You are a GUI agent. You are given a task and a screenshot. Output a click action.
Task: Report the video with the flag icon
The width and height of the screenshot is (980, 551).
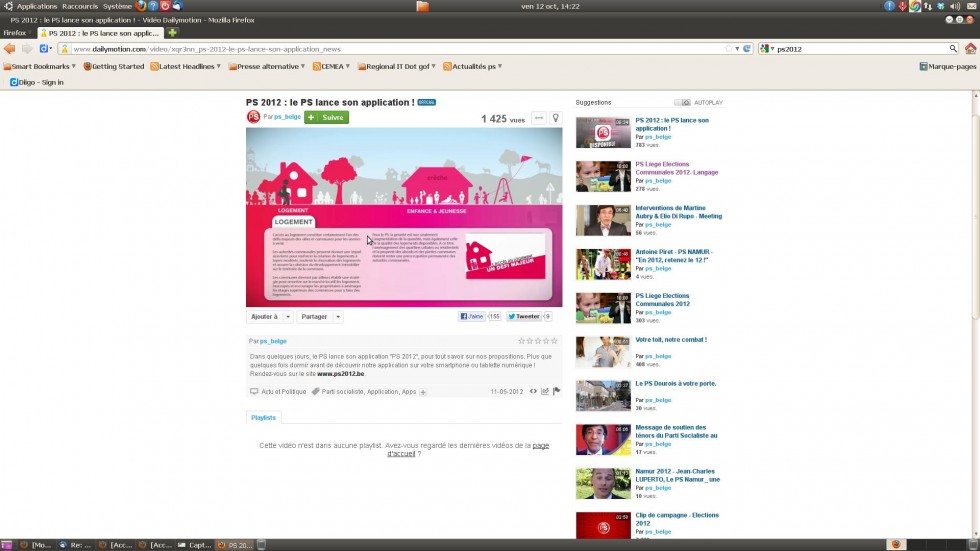(556, 391)
